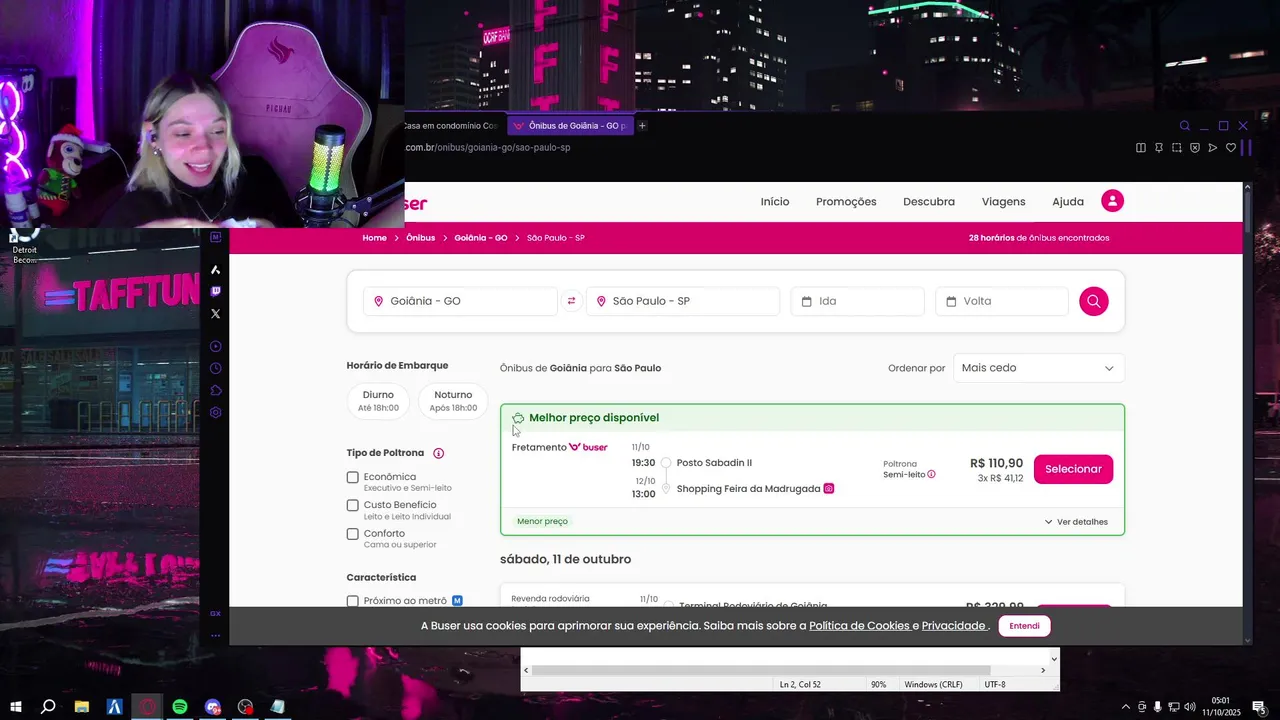Open the browser tab search magnifier

coord(1185,126)
